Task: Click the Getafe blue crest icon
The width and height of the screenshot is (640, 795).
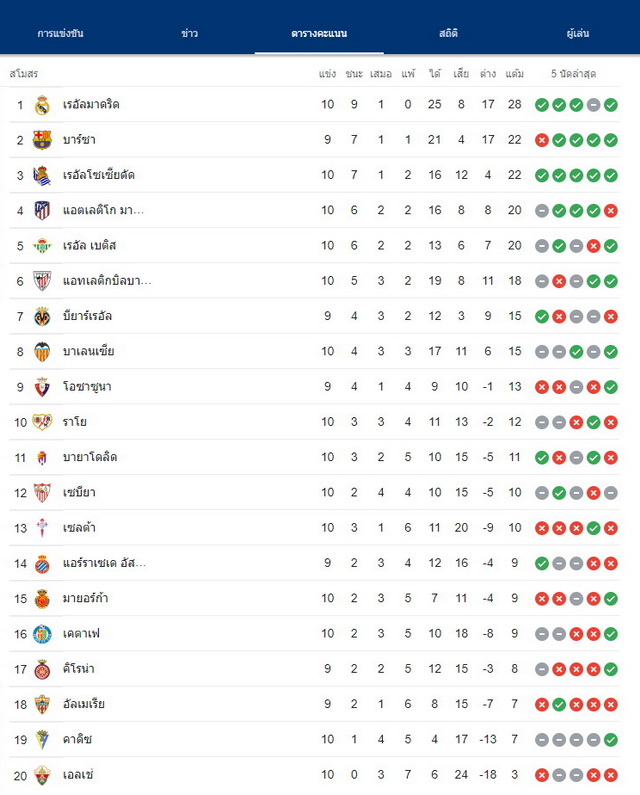Action: point(42,634)
